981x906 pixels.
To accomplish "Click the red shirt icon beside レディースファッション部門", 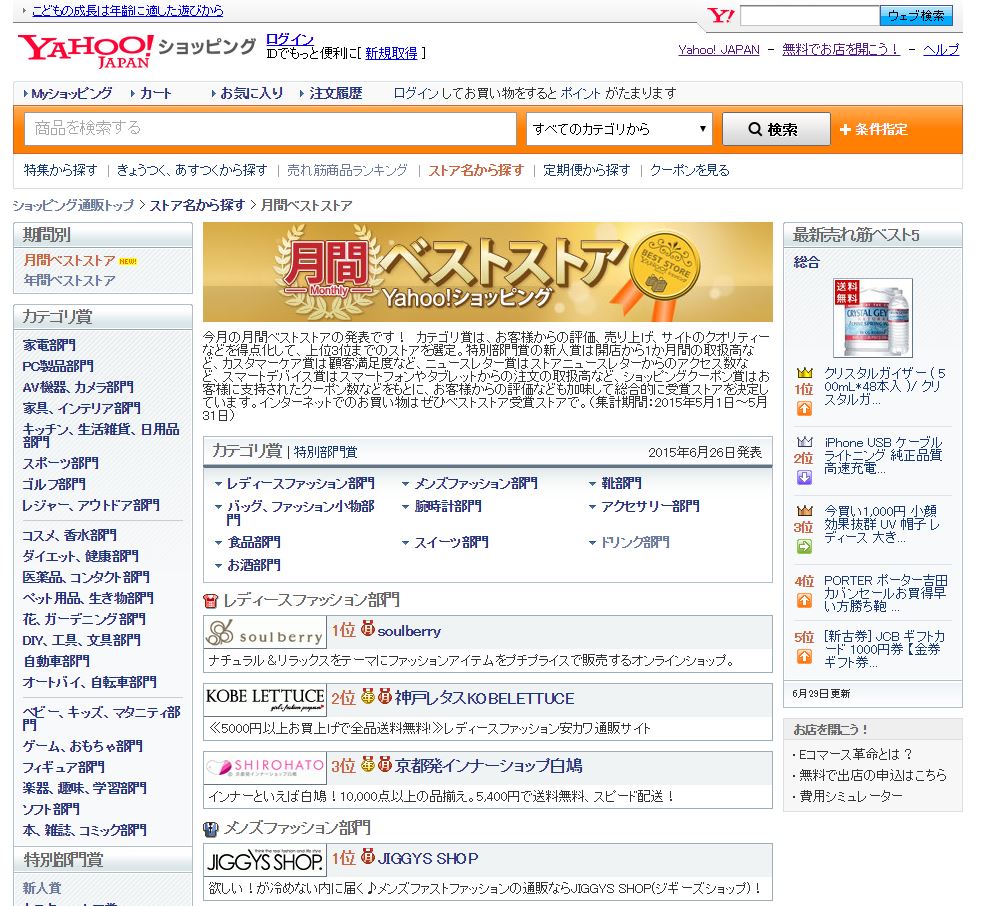I will 211,601.
